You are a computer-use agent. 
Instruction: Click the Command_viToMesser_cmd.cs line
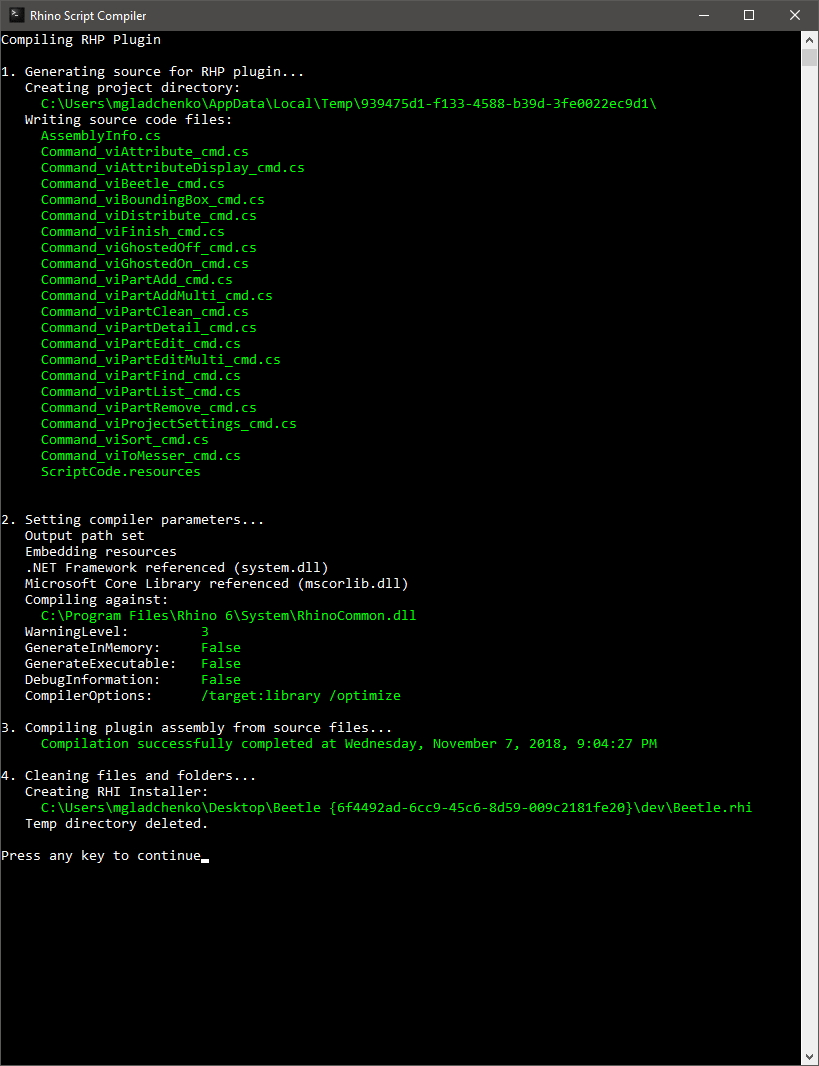tap(141, 455)
